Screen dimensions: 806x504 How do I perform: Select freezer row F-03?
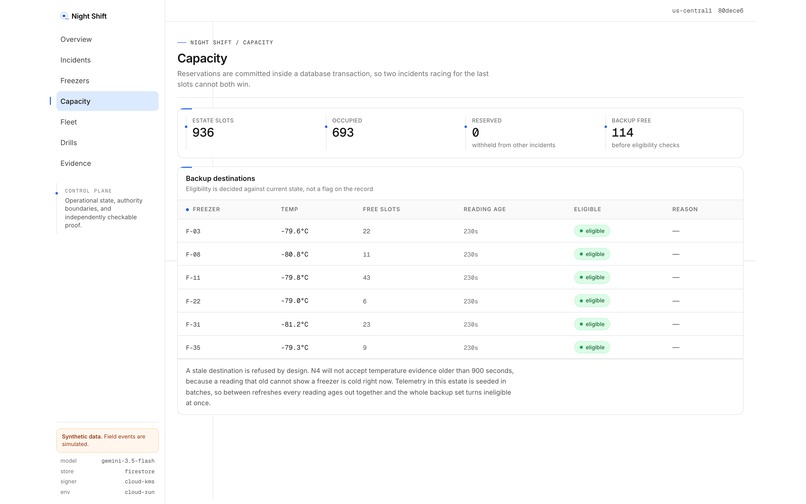click(460, 231)
